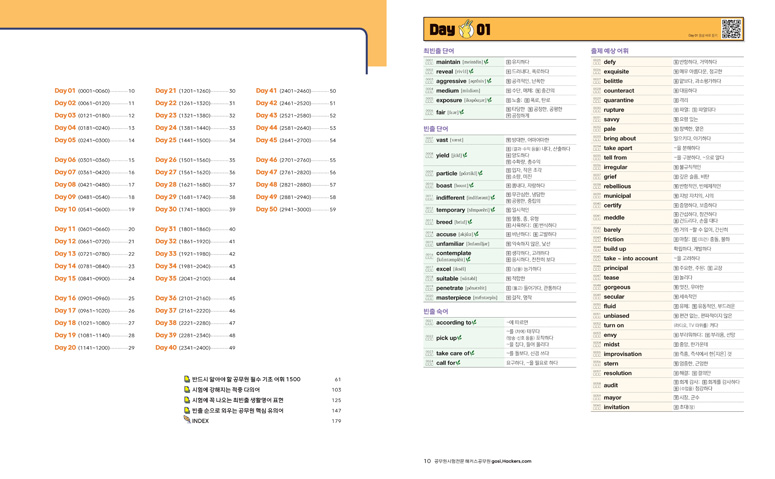775x479 pixels.
Task: Click the leaf icon next to accuse
Action: pos(476,234)
